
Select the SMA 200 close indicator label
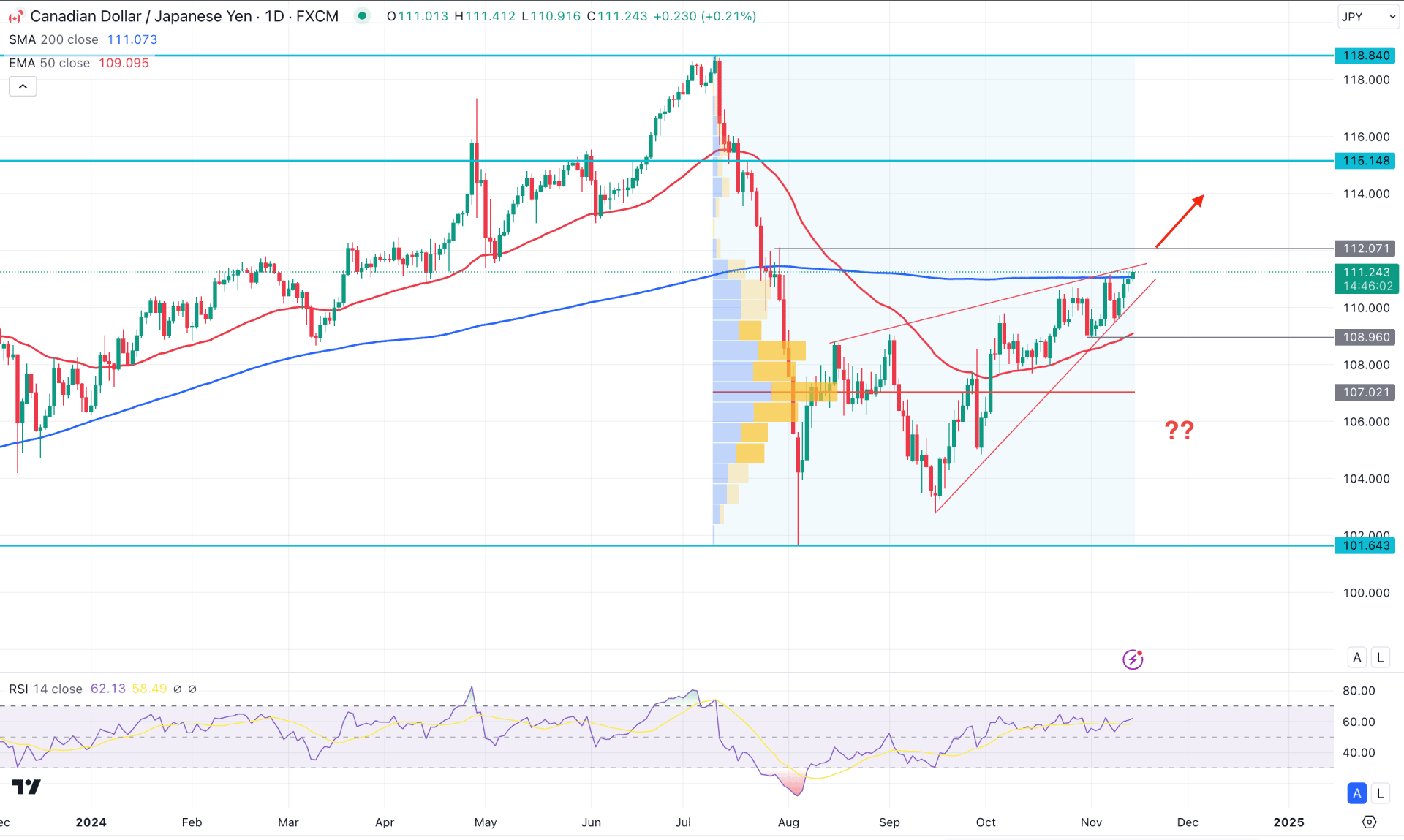coord(53,39)
